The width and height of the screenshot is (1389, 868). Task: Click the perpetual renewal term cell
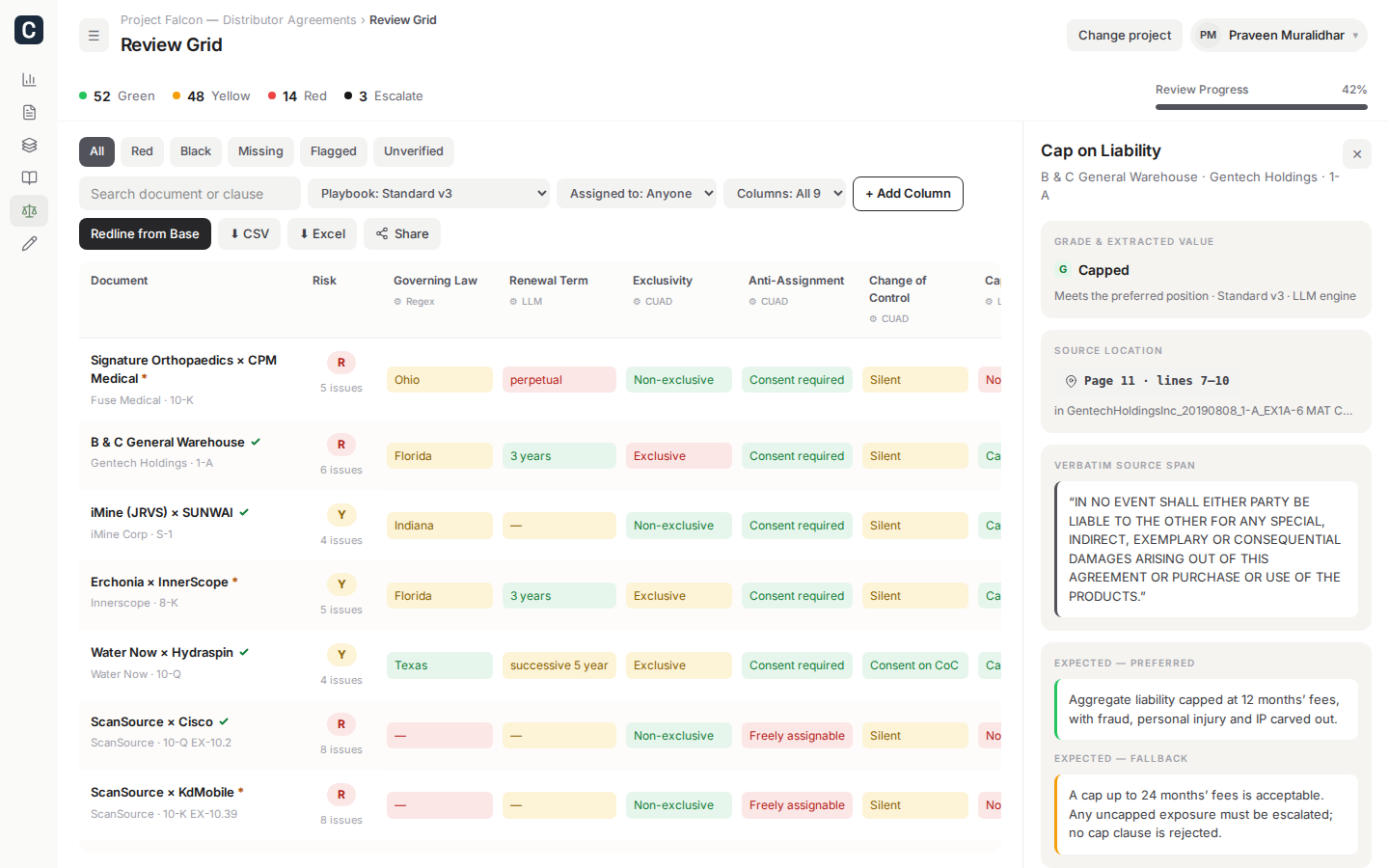coord(559,380)
